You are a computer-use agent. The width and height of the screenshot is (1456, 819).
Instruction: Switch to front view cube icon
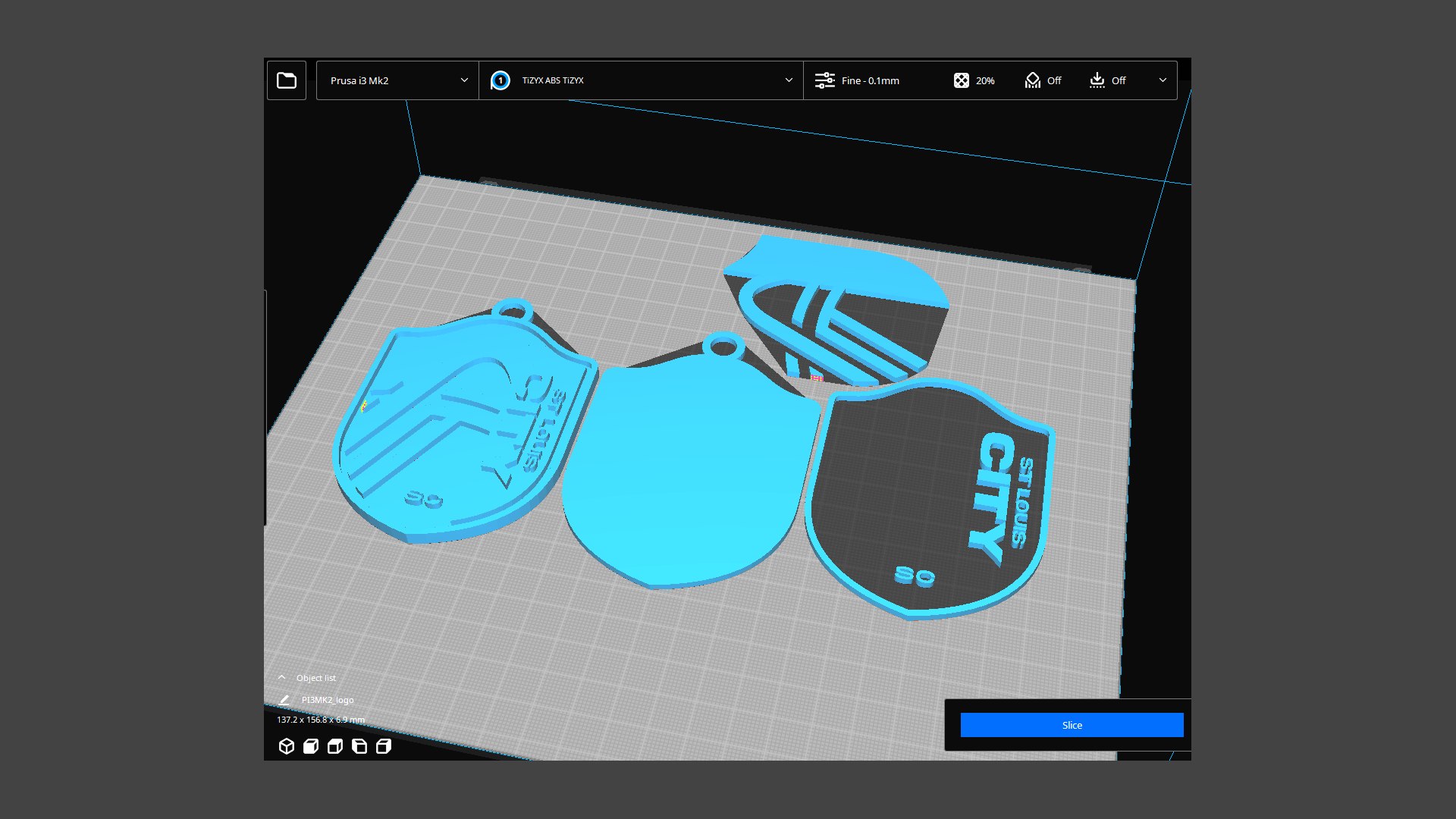pos(310,746)
